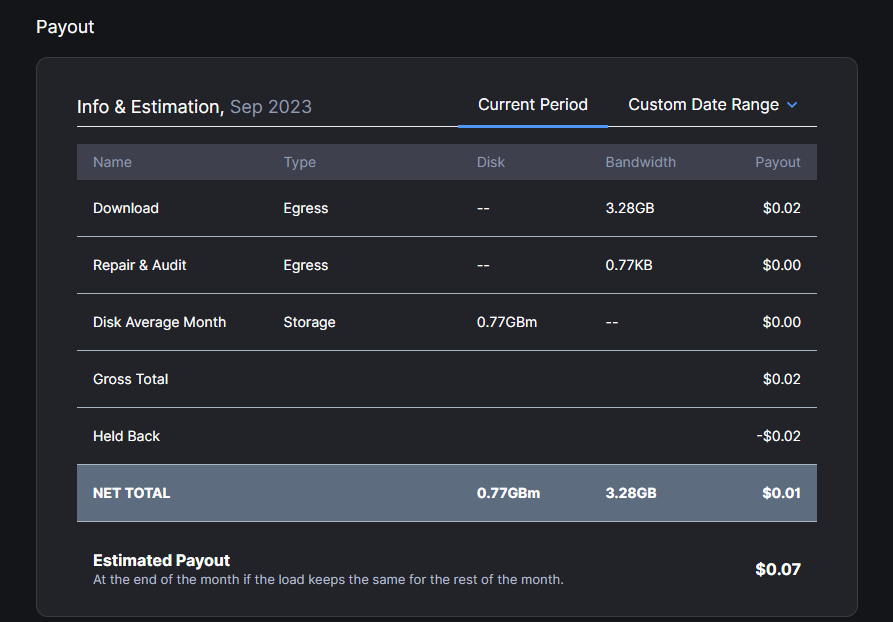Open the Custom Date Range dropdown
Viewport: 893px width, 622px height.
[x=703, y=105]
